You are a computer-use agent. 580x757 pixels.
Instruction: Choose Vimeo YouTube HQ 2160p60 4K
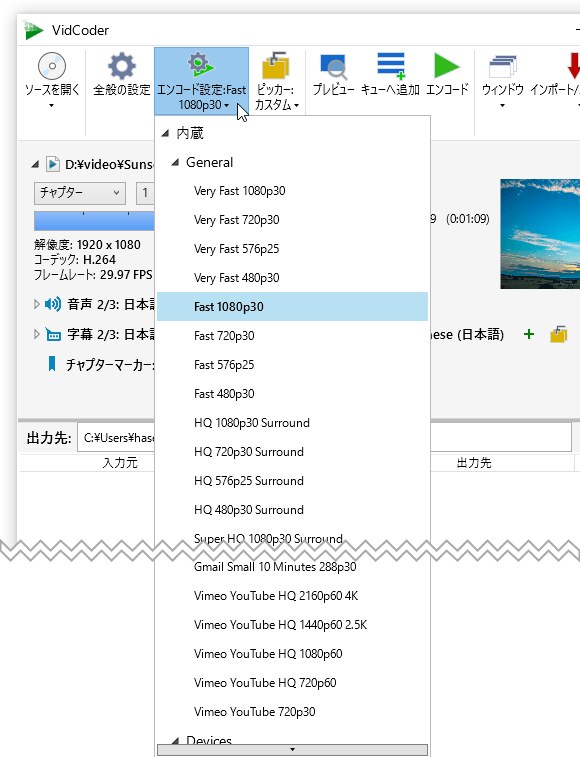click(x=292, y=595)
